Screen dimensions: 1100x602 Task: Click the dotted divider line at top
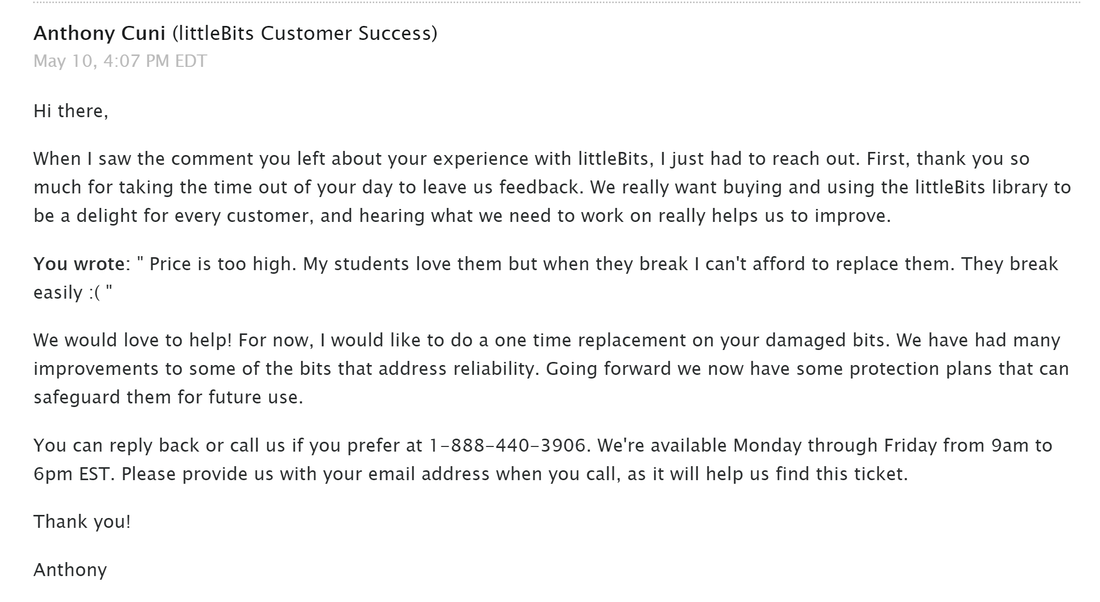pos(557,3)
